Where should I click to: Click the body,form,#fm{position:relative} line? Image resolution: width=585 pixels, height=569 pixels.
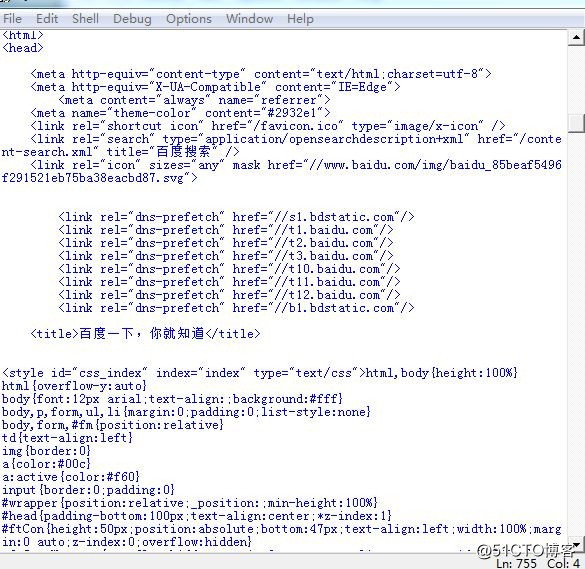click(113, 425)
